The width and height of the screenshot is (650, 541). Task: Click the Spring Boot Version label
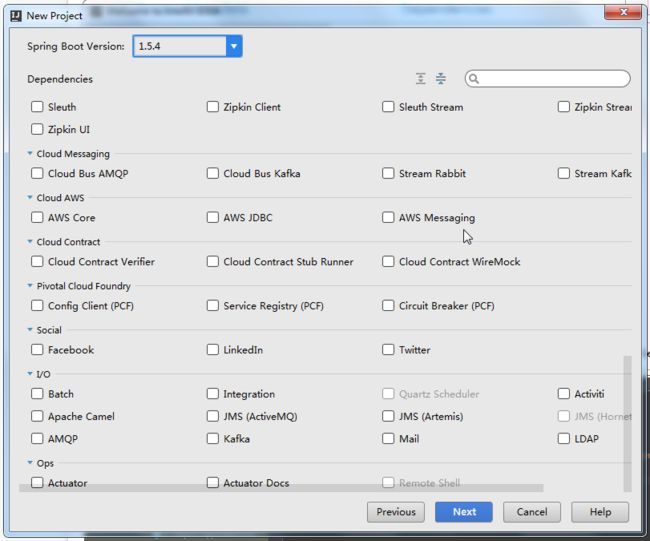click(x=76, y=46)
